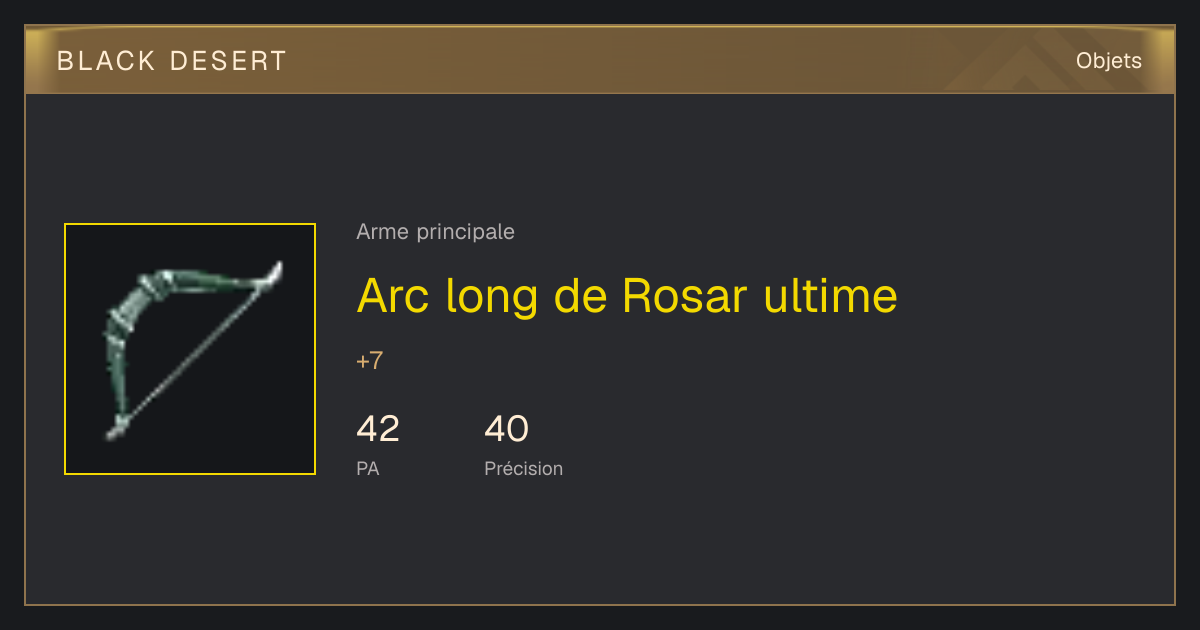Click the Arme principale category label

point(435,232)
